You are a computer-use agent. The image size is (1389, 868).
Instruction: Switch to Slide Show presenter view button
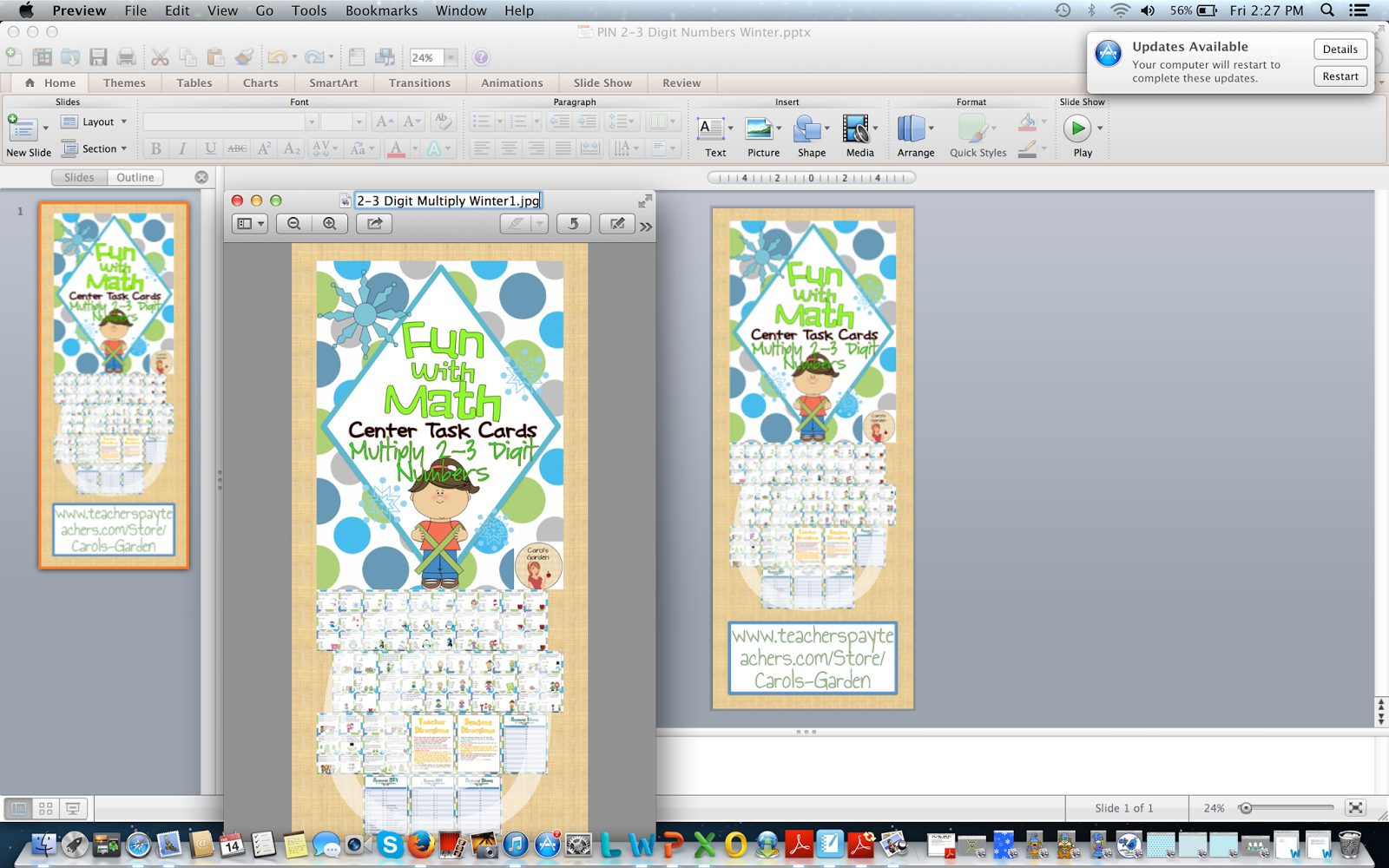tap(73, 808)
